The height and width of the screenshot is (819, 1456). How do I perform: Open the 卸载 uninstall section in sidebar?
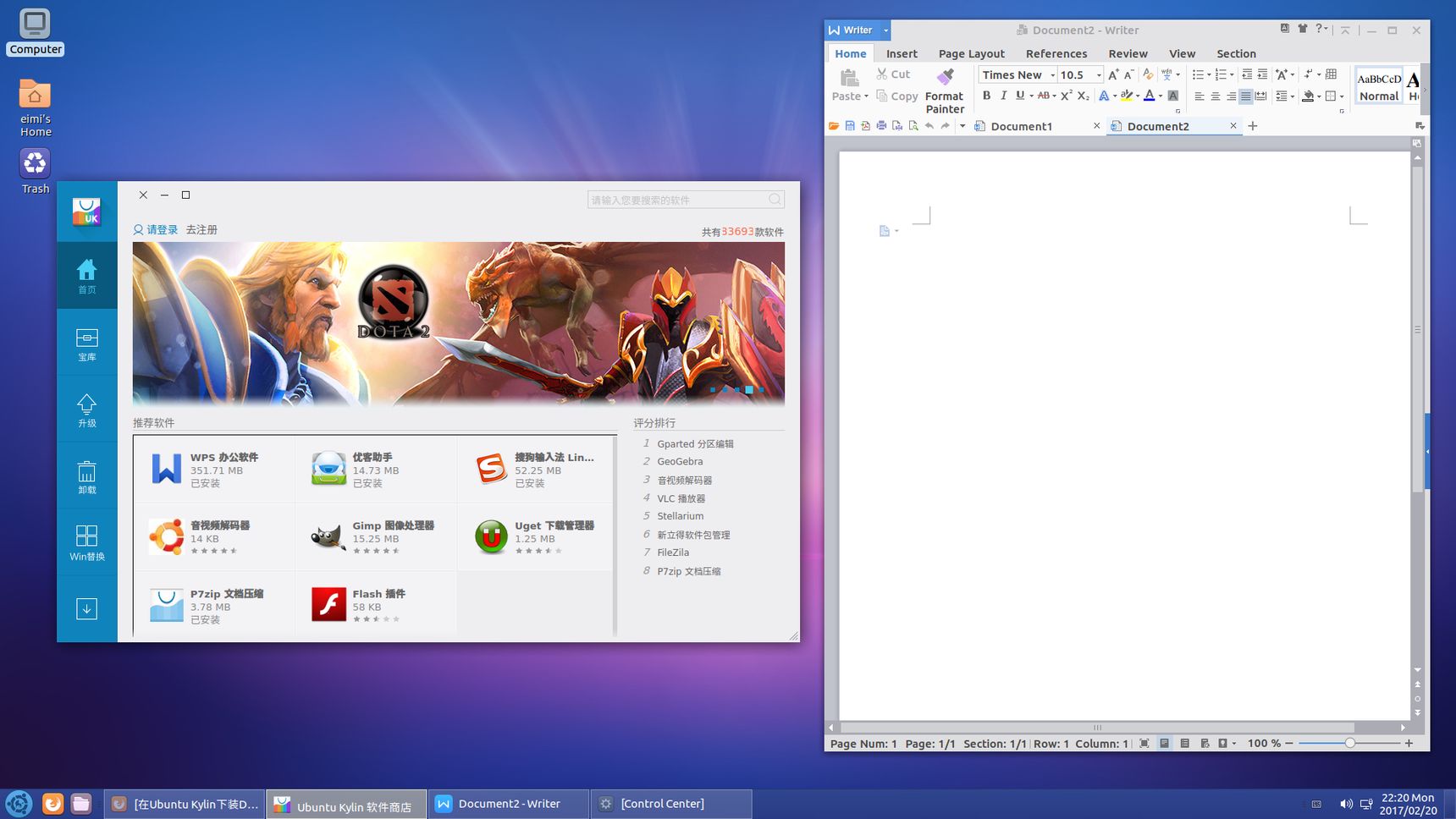(86, 477)
